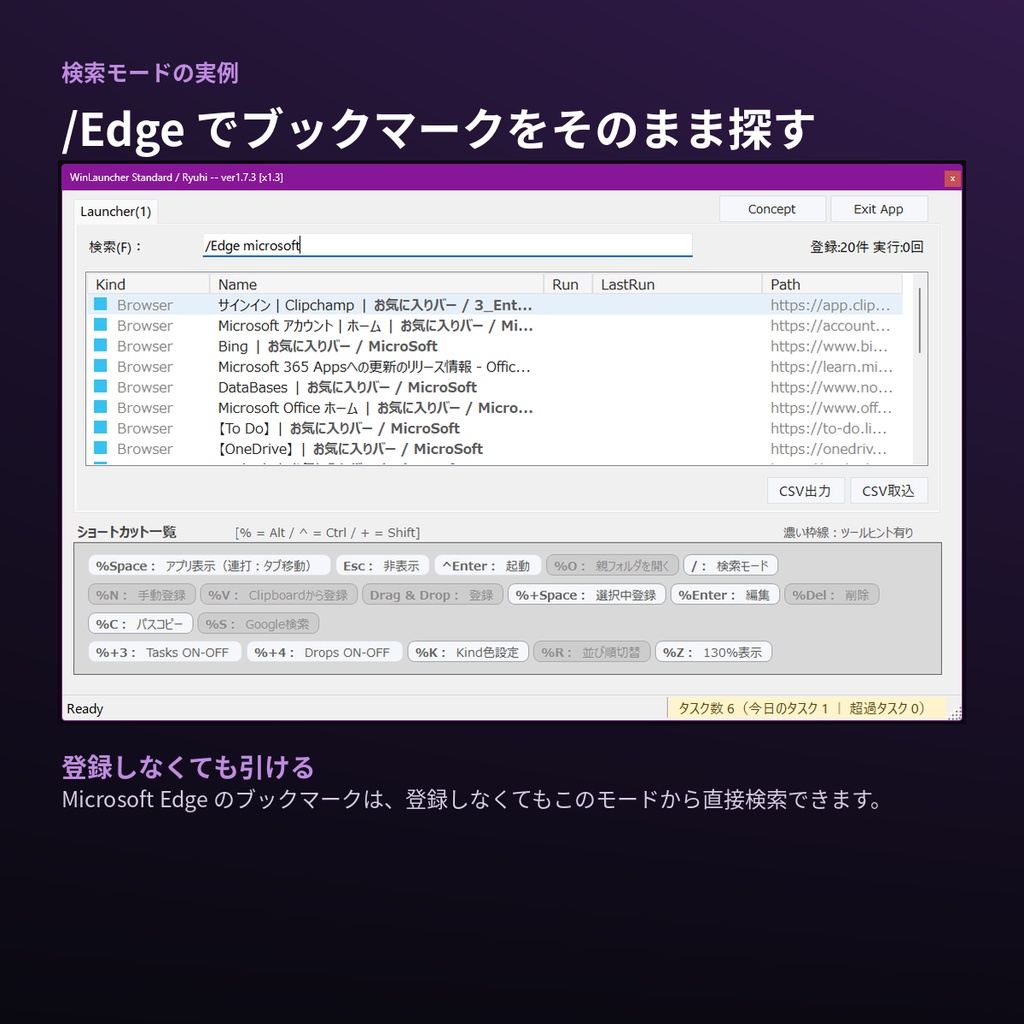Click the ^Enter 起動 shortcut chip
The height and width of the screenshot is (1024, 1024).
[x=487, y=566]
